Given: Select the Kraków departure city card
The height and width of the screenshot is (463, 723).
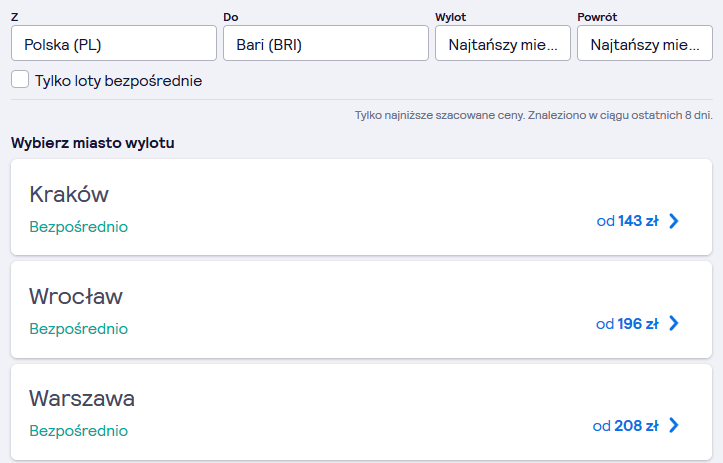Looking at the screenshot, I should 362,207.
